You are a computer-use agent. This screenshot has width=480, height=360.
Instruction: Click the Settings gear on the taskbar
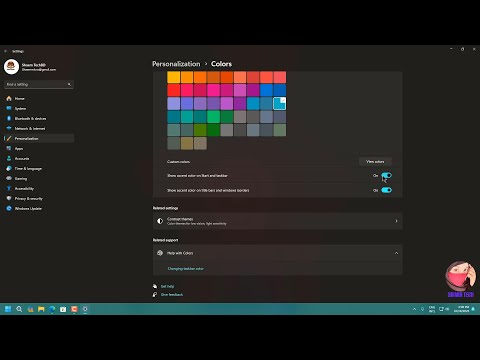[85, 309]
